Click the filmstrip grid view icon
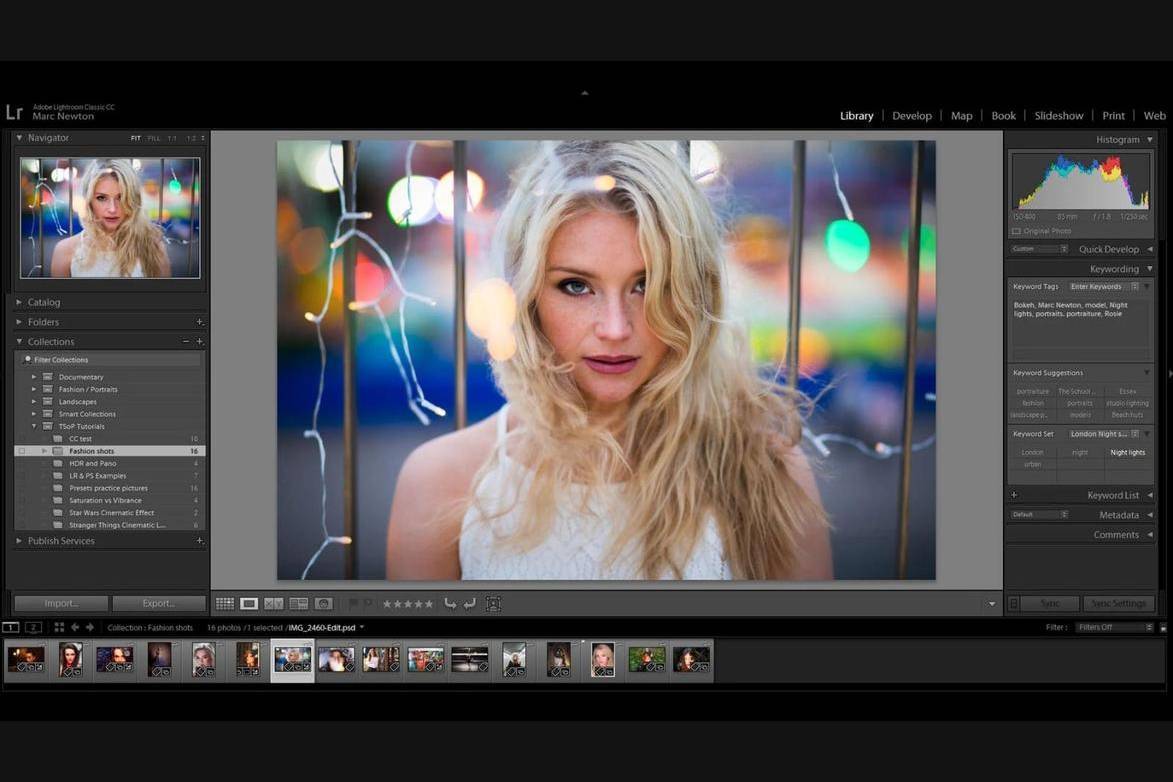The height and width of the screenshot is (782, 1173). [x=59, y=627]
